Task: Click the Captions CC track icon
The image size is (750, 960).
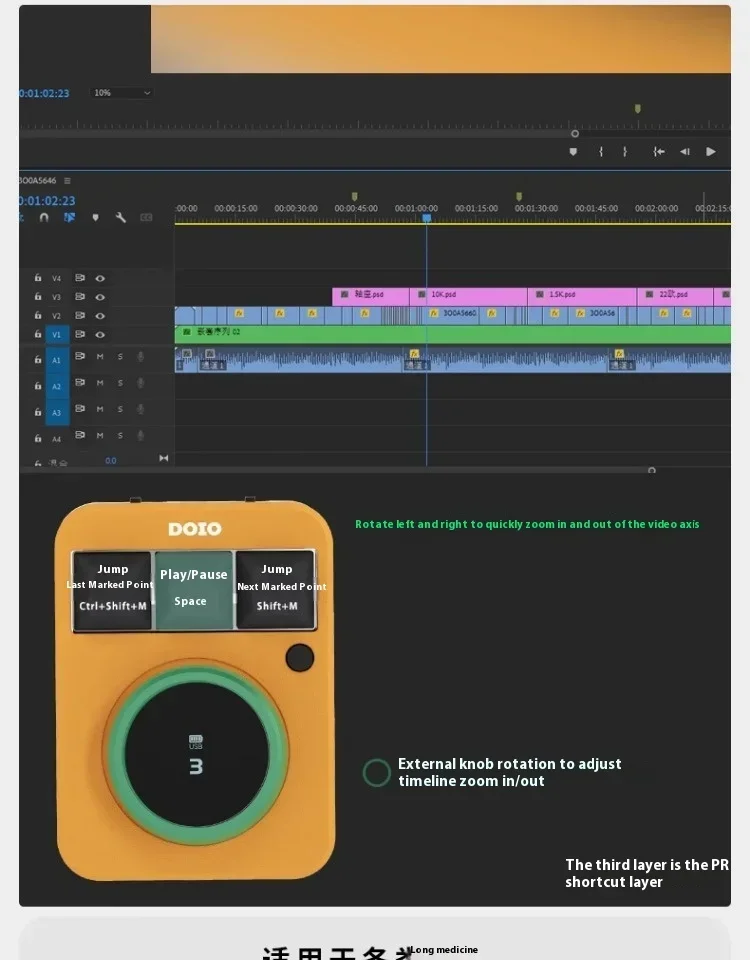Action: click(x=146, y=217)
